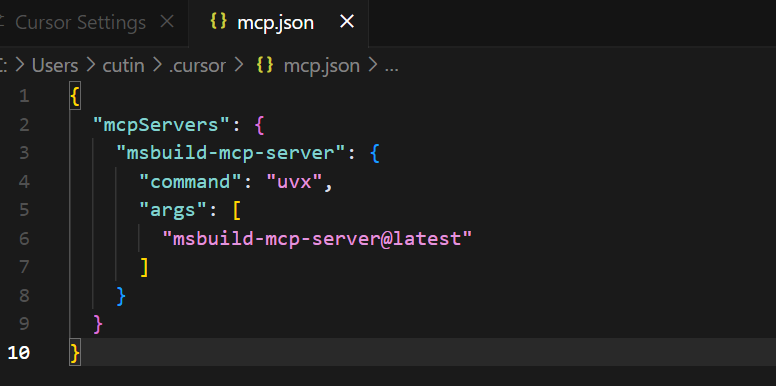Open the cutin breadcrumb folder

pyautogui.click(x=123, y=66)
